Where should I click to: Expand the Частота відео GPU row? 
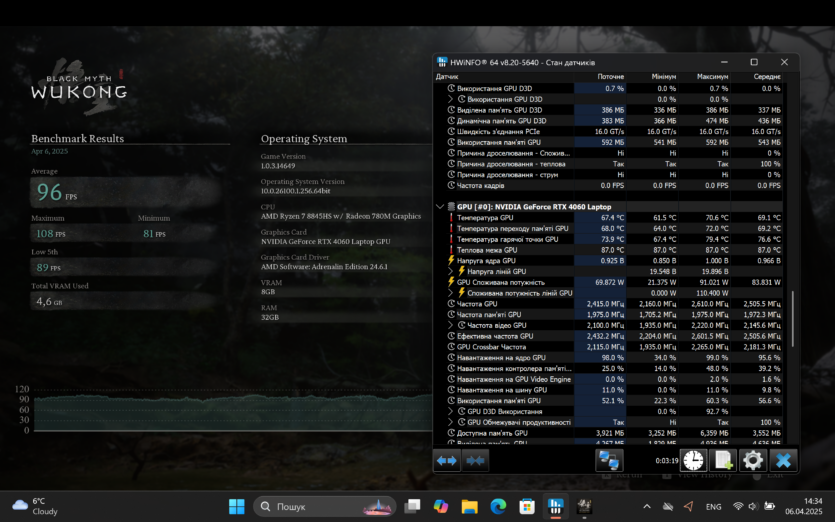click(451, 325)
